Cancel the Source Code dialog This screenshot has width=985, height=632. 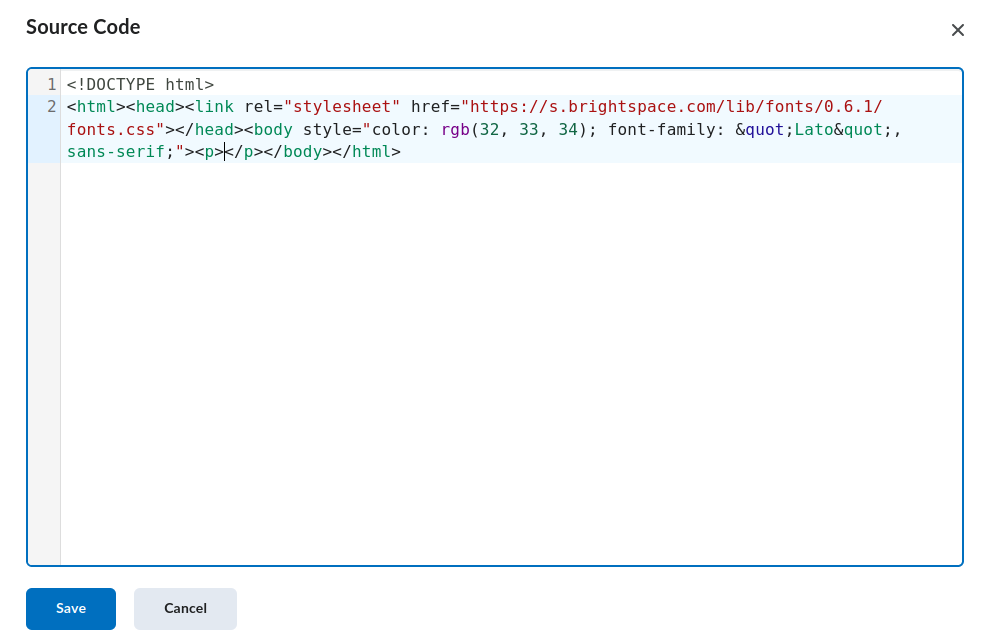coord(185,608)
